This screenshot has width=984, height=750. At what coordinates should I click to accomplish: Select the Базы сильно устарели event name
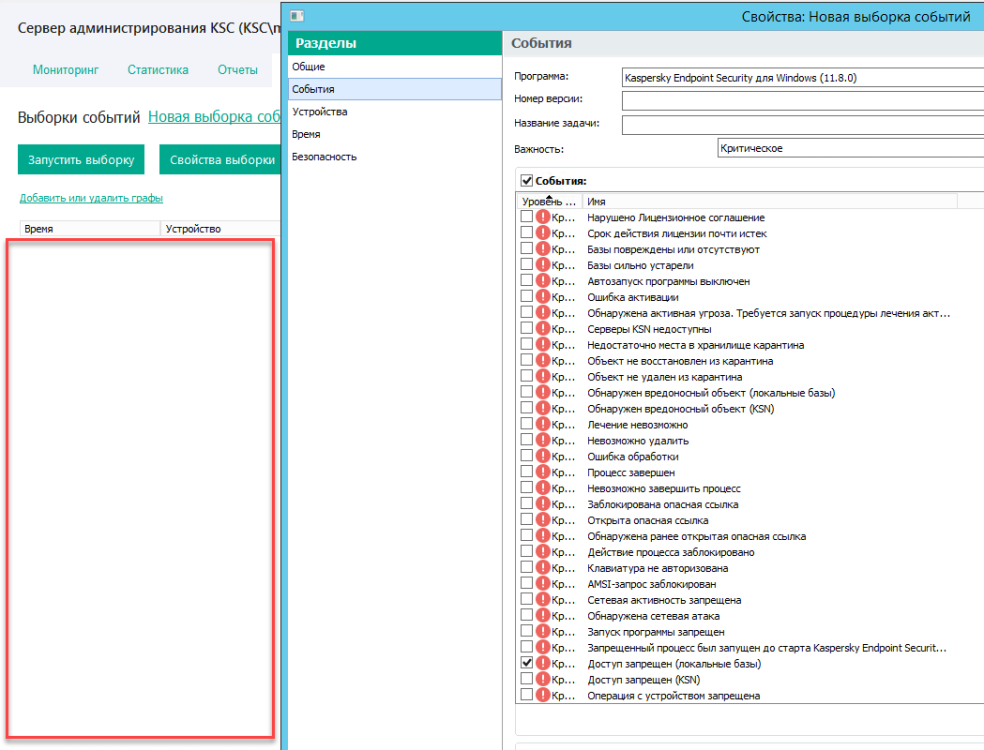tap(640, 265)
